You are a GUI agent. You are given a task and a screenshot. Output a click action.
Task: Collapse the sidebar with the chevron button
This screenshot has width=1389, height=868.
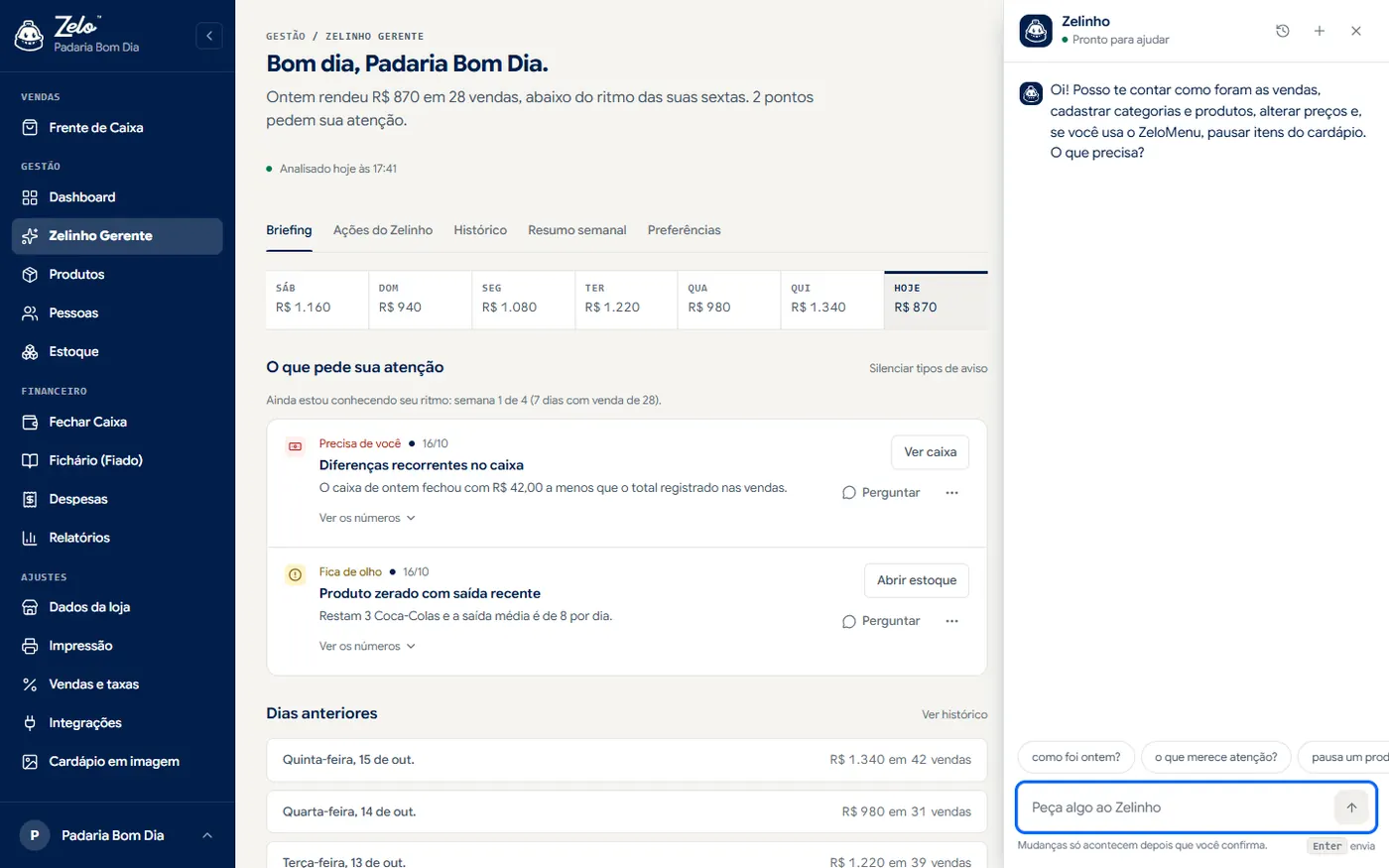pyautogui.click(x=209, y=36)
